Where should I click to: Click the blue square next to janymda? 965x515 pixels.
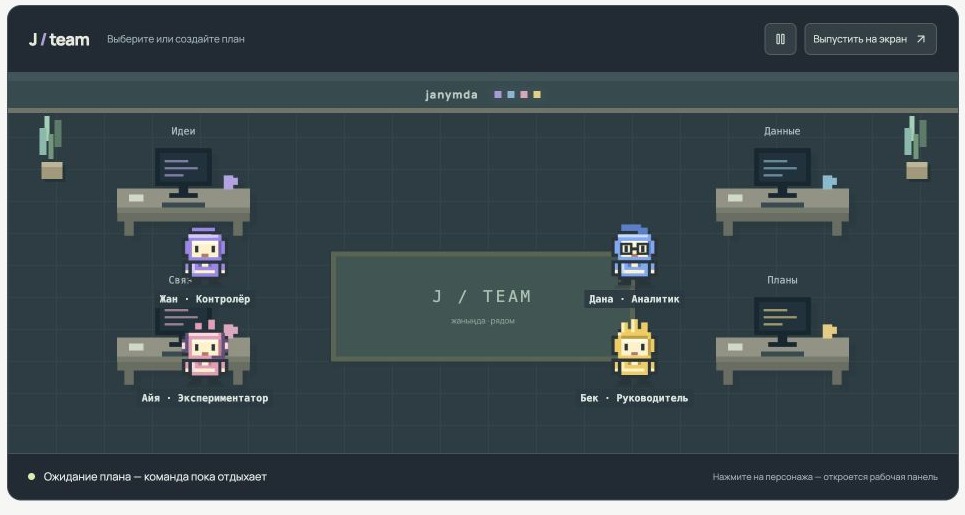tap(511, 95)
